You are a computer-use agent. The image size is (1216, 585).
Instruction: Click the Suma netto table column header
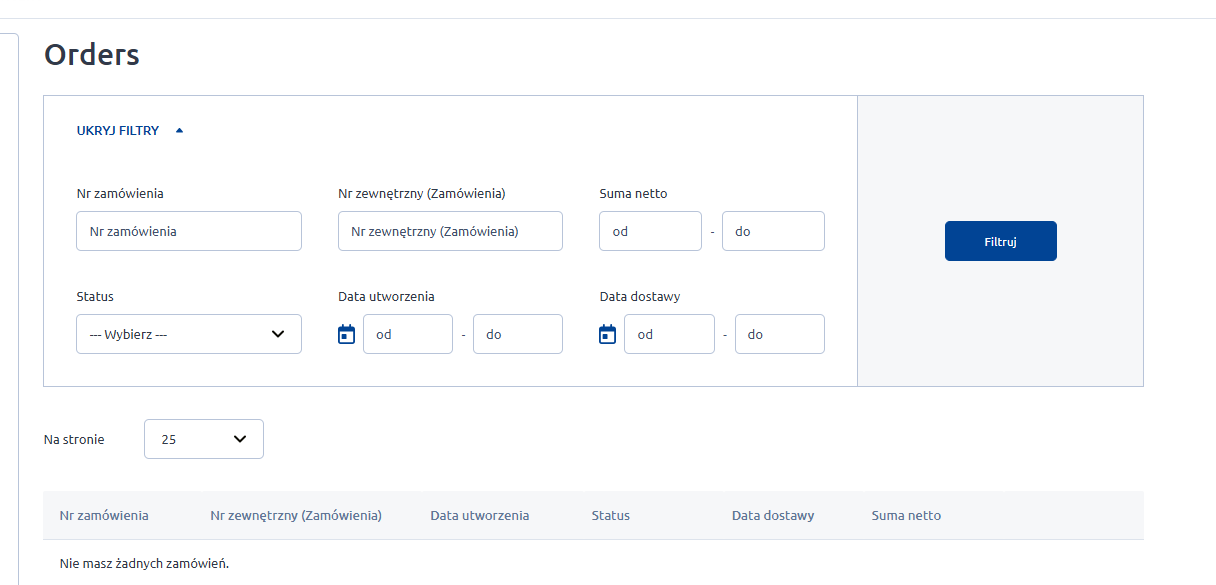click(x=906, y=516)
